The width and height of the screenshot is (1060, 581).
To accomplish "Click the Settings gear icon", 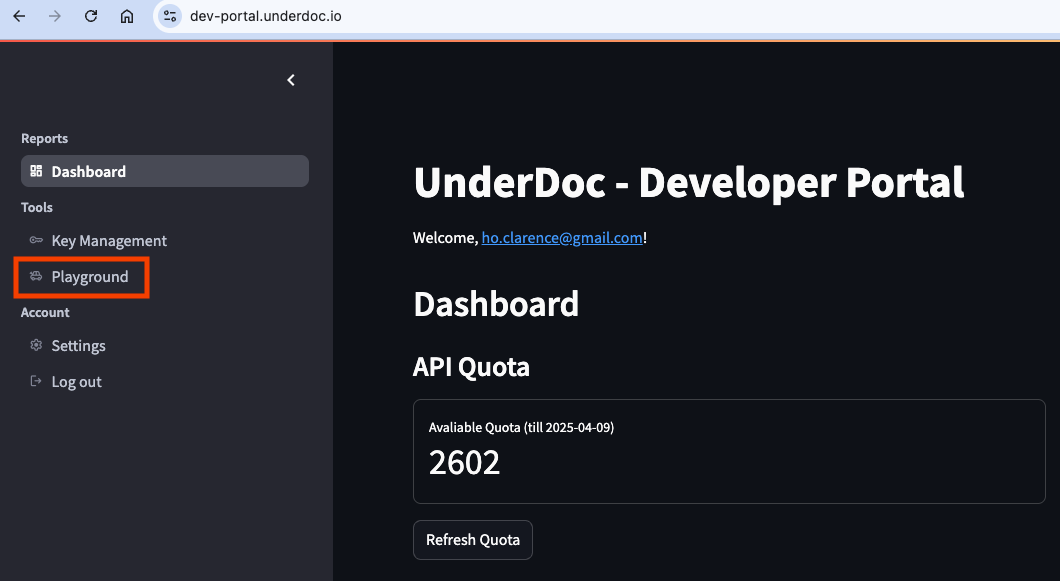I will point(36,345).
